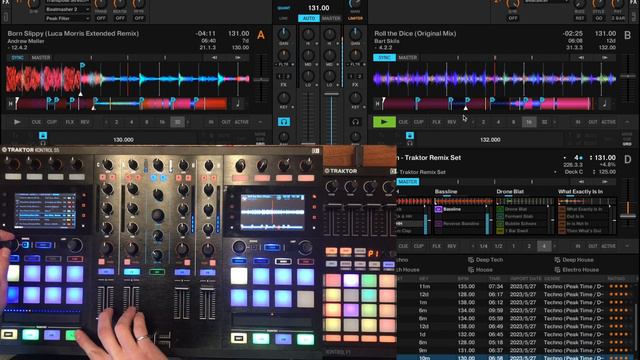640x360 pixels.
Task: Open Electro House favorite playlist
Action: click(x=576, y=269)
